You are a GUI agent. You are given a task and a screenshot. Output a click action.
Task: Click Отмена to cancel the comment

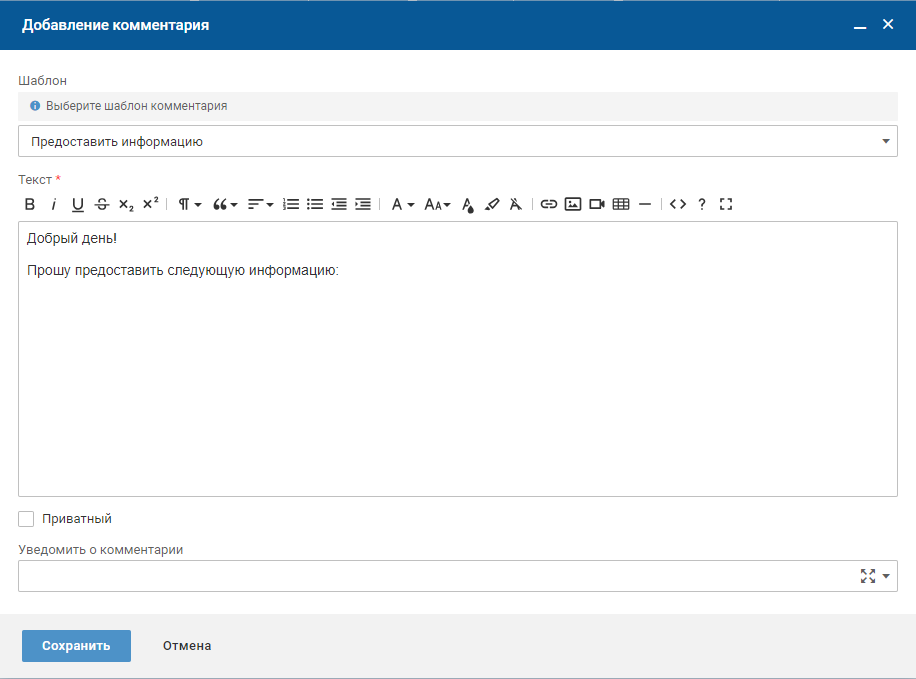(187, 646)
